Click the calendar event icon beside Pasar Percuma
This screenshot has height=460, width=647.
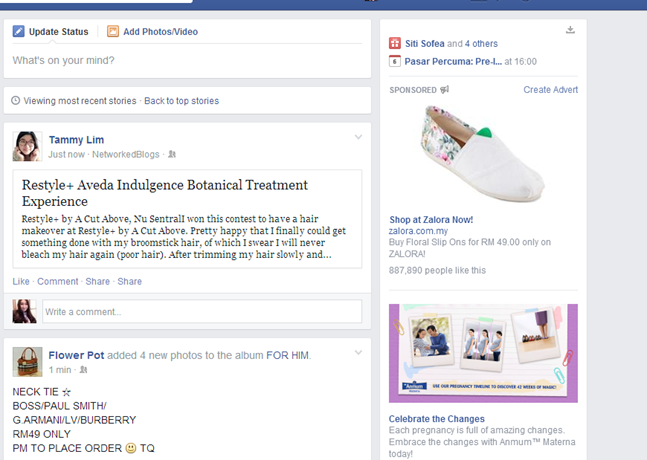[395, 61]
